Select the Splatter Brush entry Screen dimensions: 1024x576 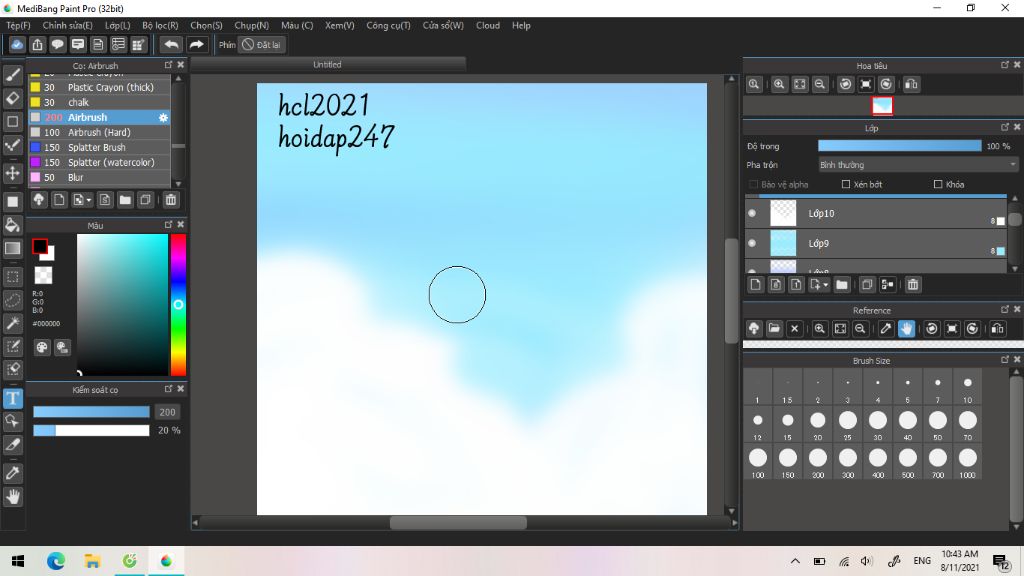[x=100, y=148]
